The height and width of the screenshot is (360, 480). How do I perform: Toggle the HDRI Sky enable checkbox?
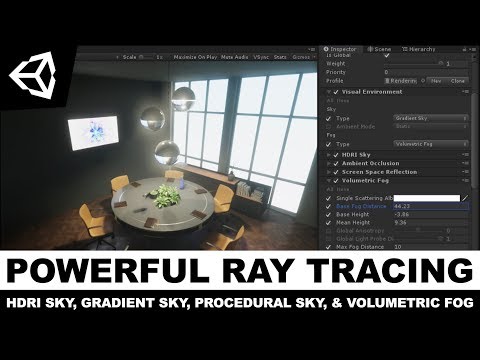coord(336,155)
